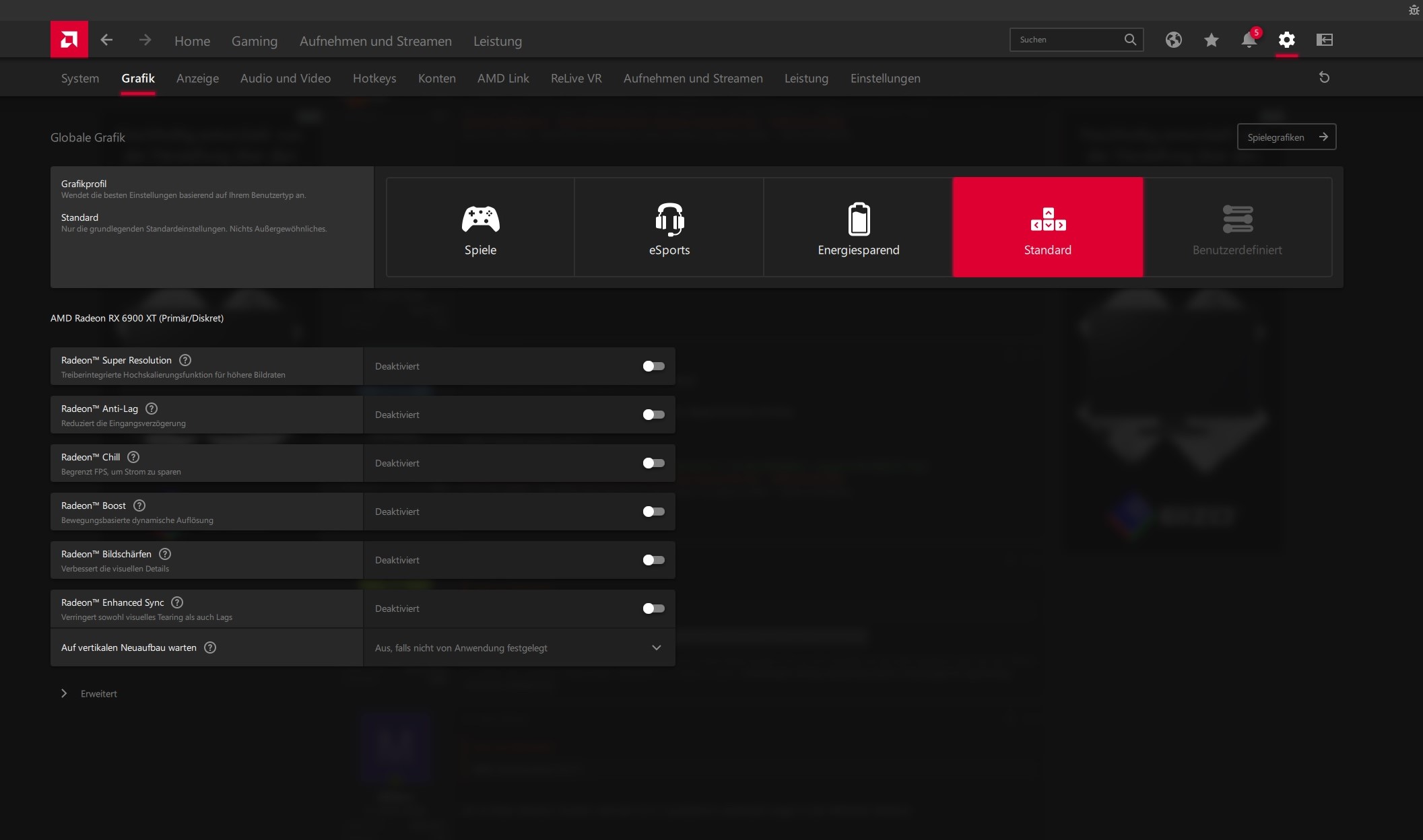Enable Radeon Bildschärfen toggle
Image resolution: width=1423 pixels, height=840 pixels.
coord(653,560)
